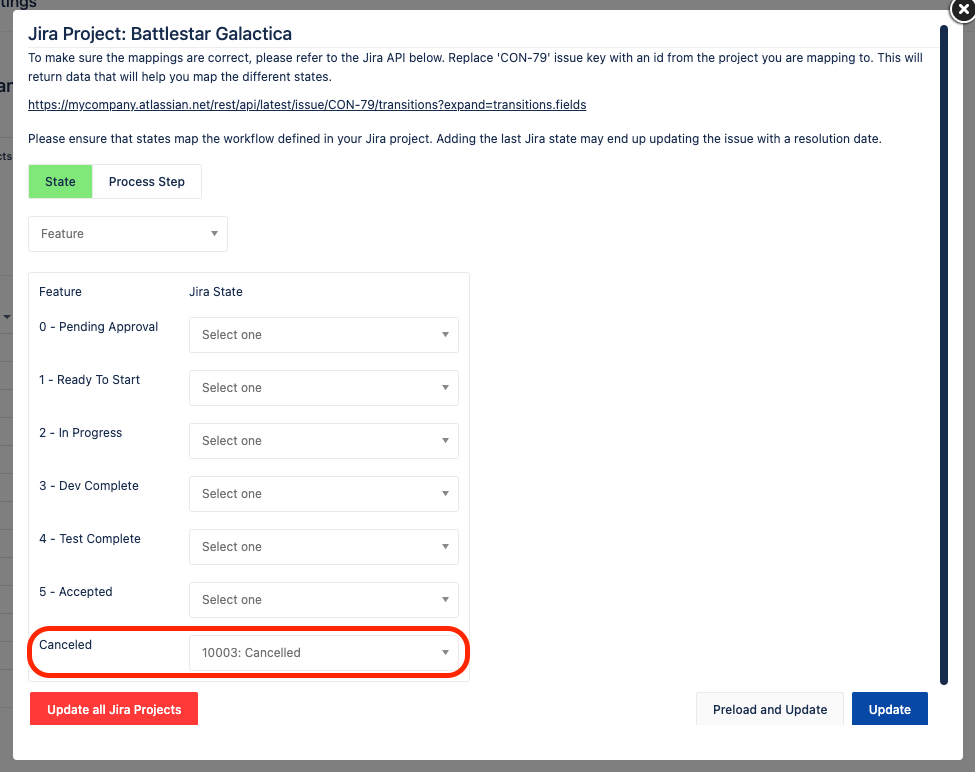The height and width of the screenshot is (772, 975).
Task: Open Jira State dropdown for Pending Approval
Action: tap(324, 335)
